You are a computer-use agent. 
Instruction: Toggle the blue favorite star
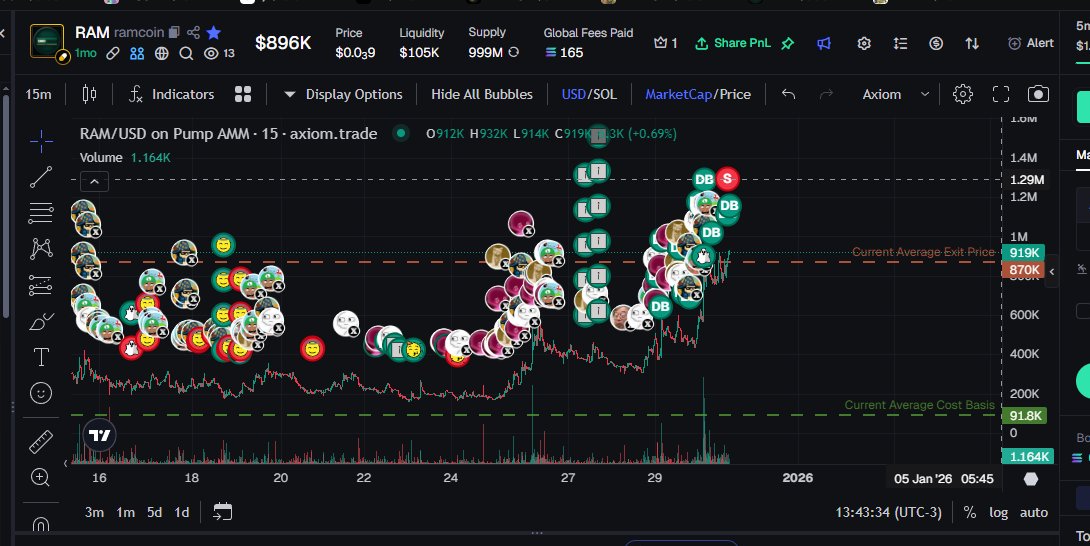tap(214, 32)
